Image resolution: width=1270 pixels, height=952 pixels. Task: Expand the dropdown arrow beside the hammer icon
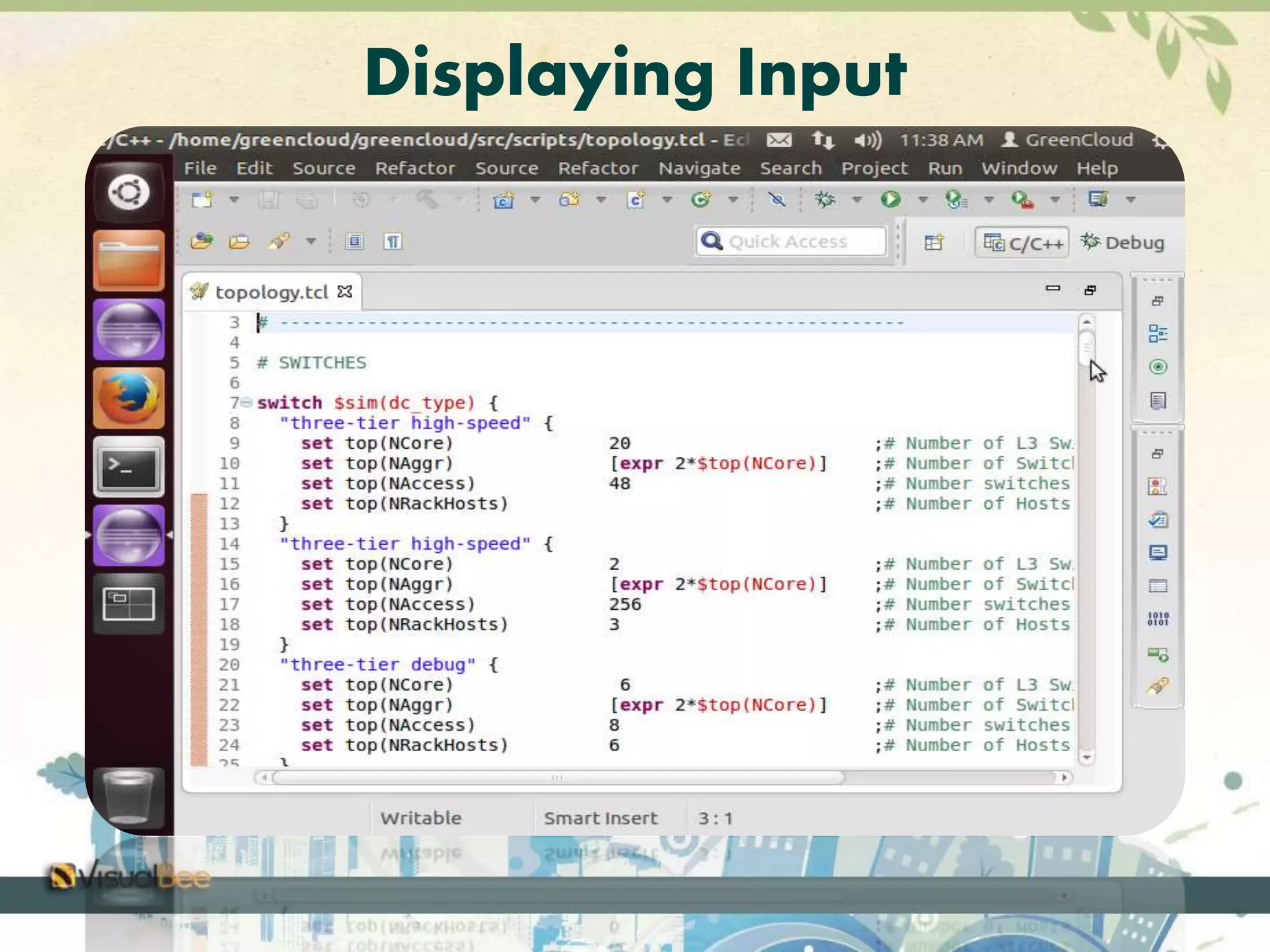(x=459, y=200)
